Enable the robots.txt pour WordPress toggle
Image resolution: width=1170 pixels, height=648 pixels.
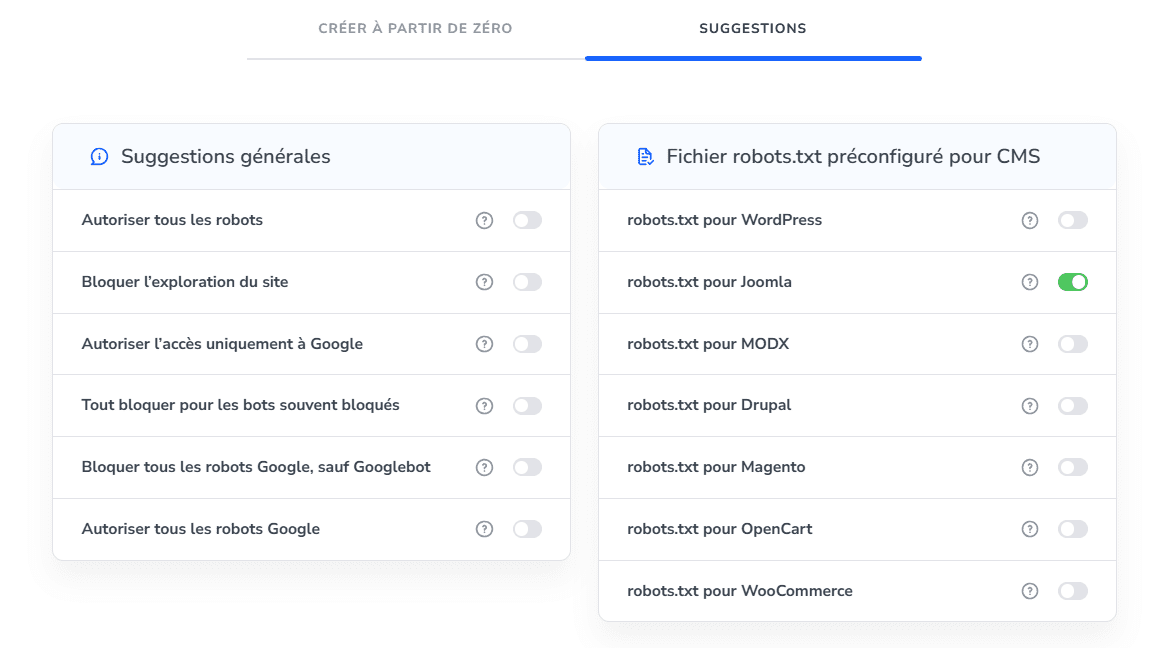1073,220
